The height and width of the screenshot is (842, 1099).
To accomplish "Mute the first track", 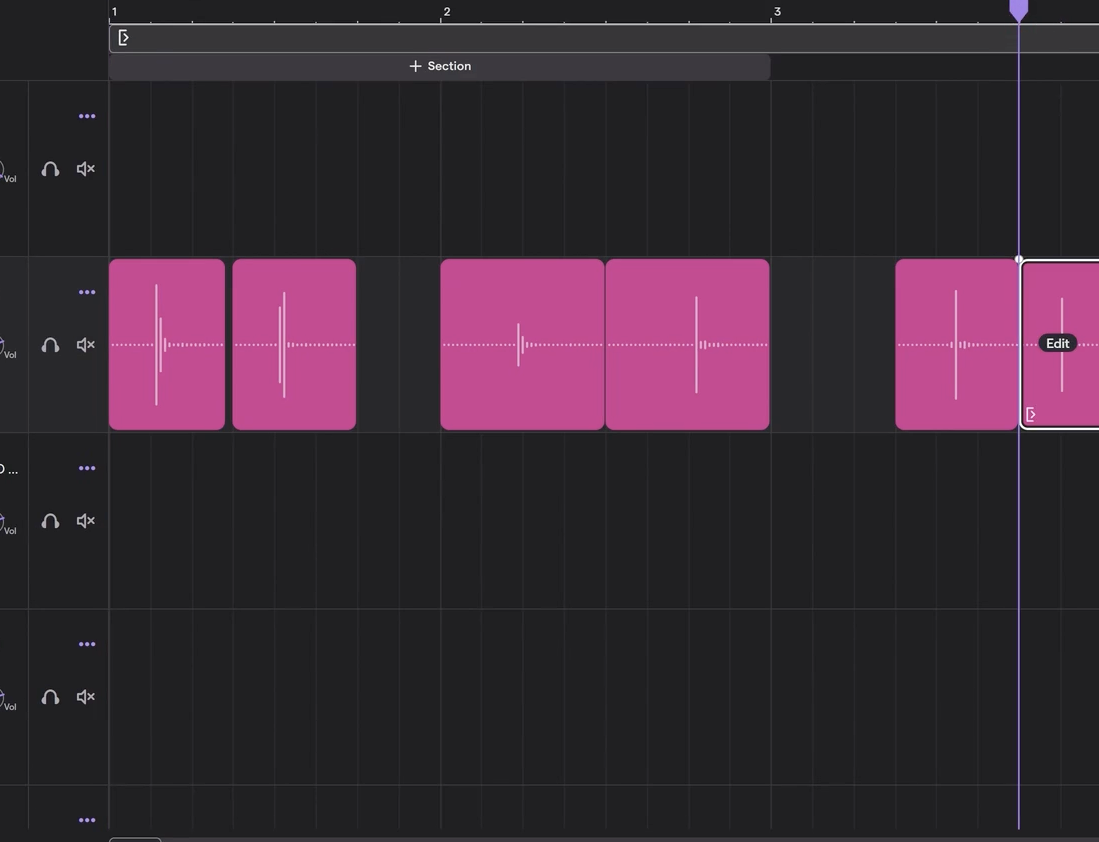I will click(x=86, y=169).
